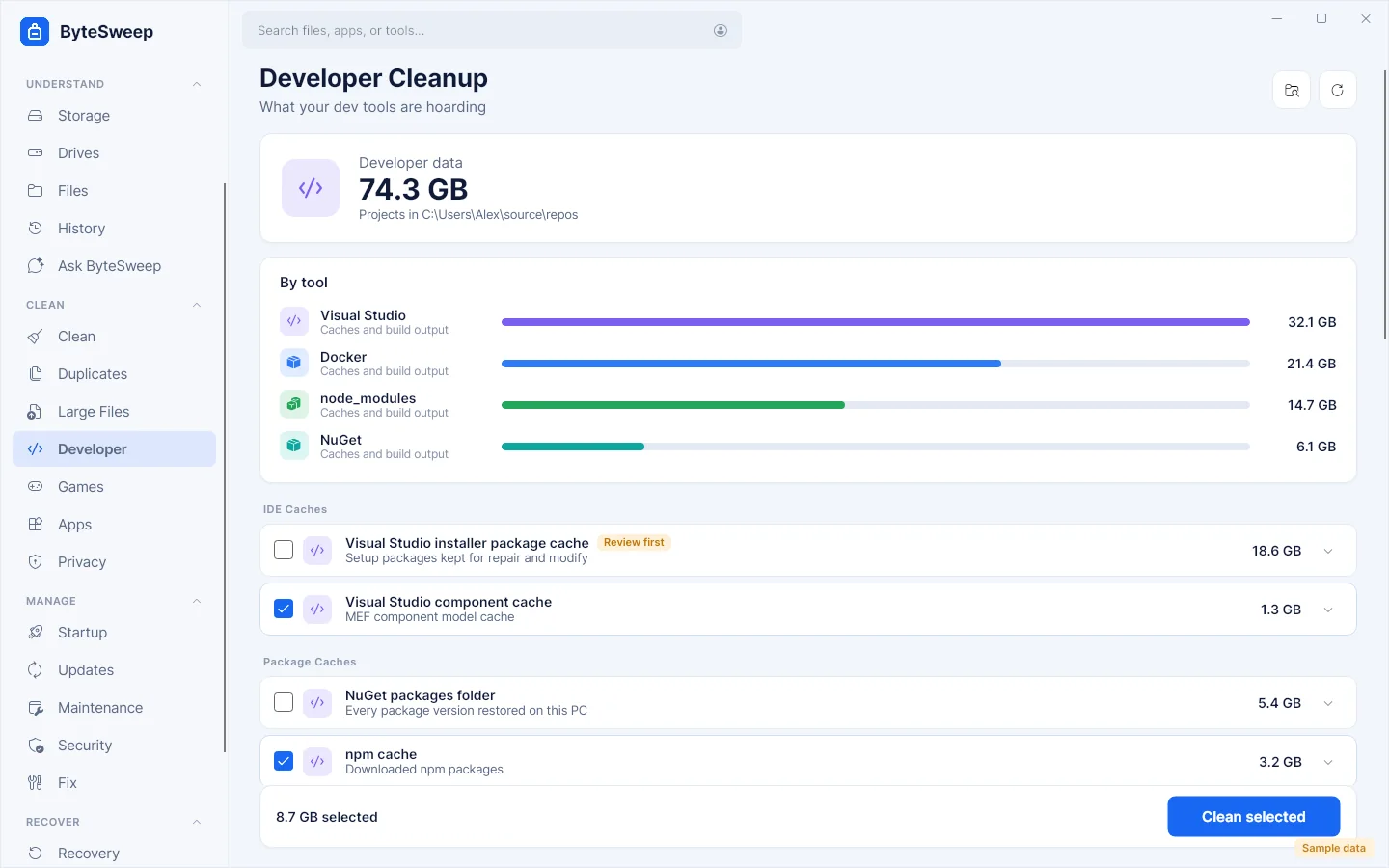
Task: Click the Updates icon in sidebar
Action: pyautogui.click(x=36, y=670)
